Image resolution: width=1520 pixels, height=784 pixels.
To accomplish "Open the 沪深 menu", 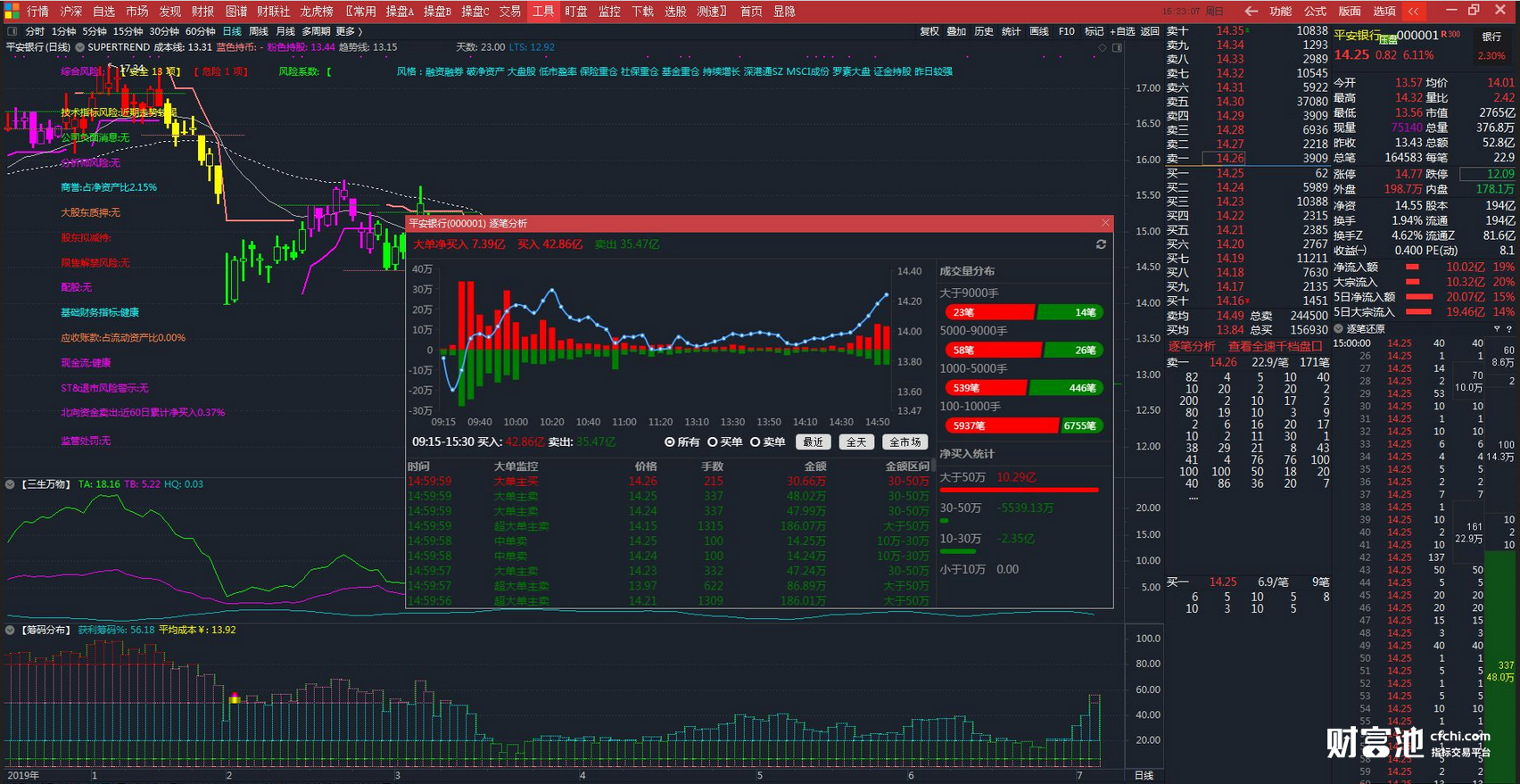I will coord(70,12).
